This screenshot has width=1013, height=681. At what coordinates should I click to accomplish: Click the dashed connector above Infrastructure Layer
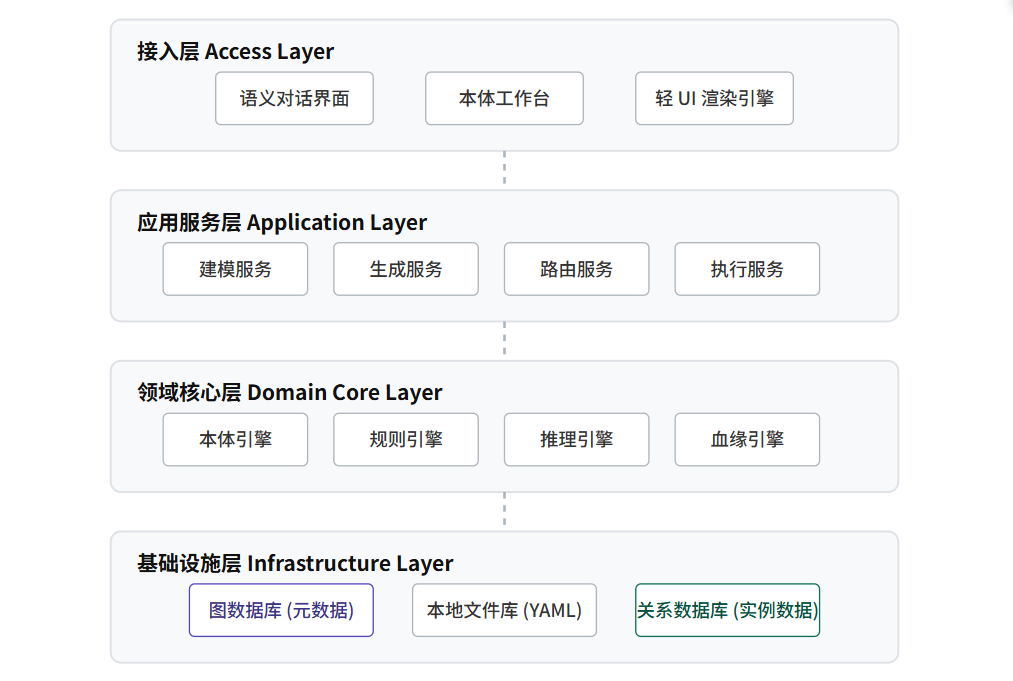coord(504,511)
